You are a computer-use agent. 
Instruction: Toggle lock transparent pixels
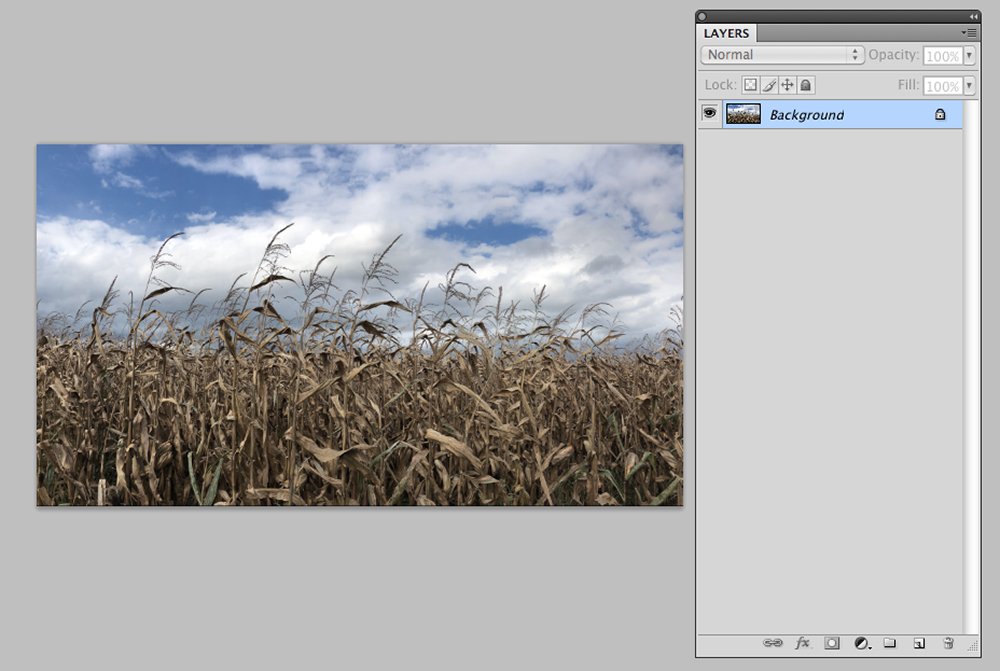751,85
